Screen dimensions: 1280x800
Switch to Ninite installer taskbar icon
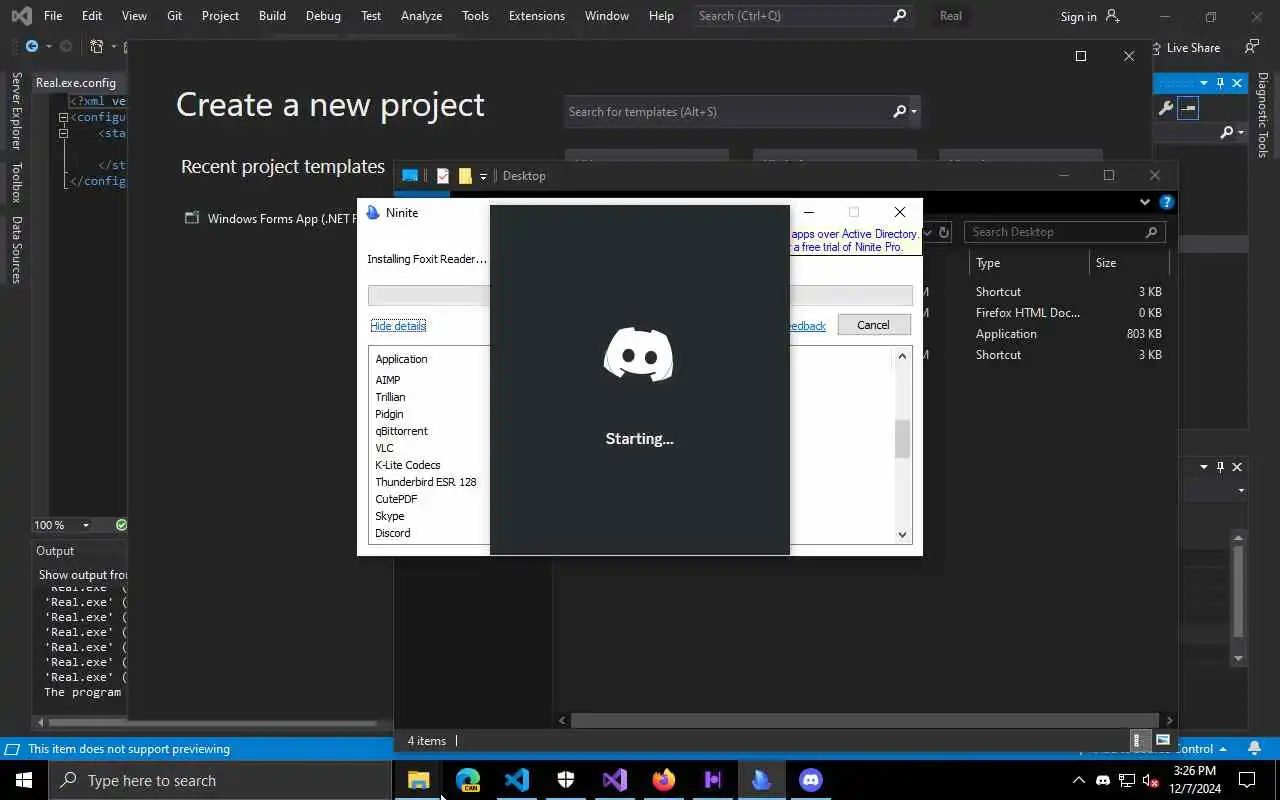tap(762, 780)
